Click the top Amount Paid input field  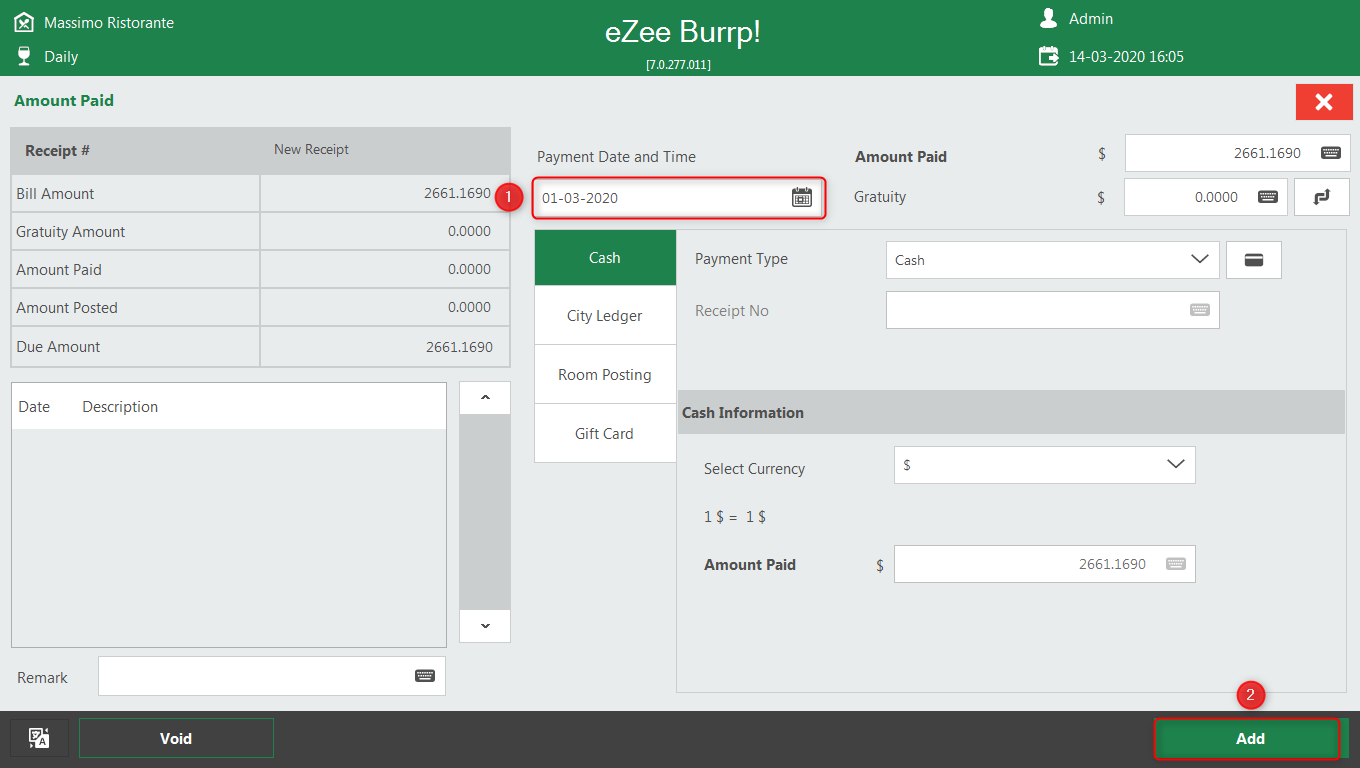coord(1237,153)
